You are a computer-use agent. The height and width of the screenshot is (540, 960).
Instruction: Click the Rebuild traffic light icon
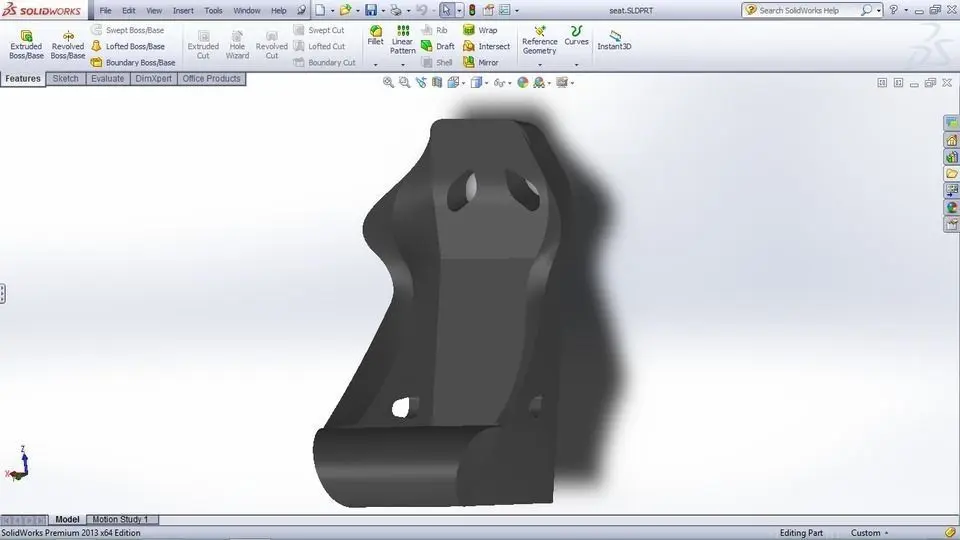coord(472,10)
